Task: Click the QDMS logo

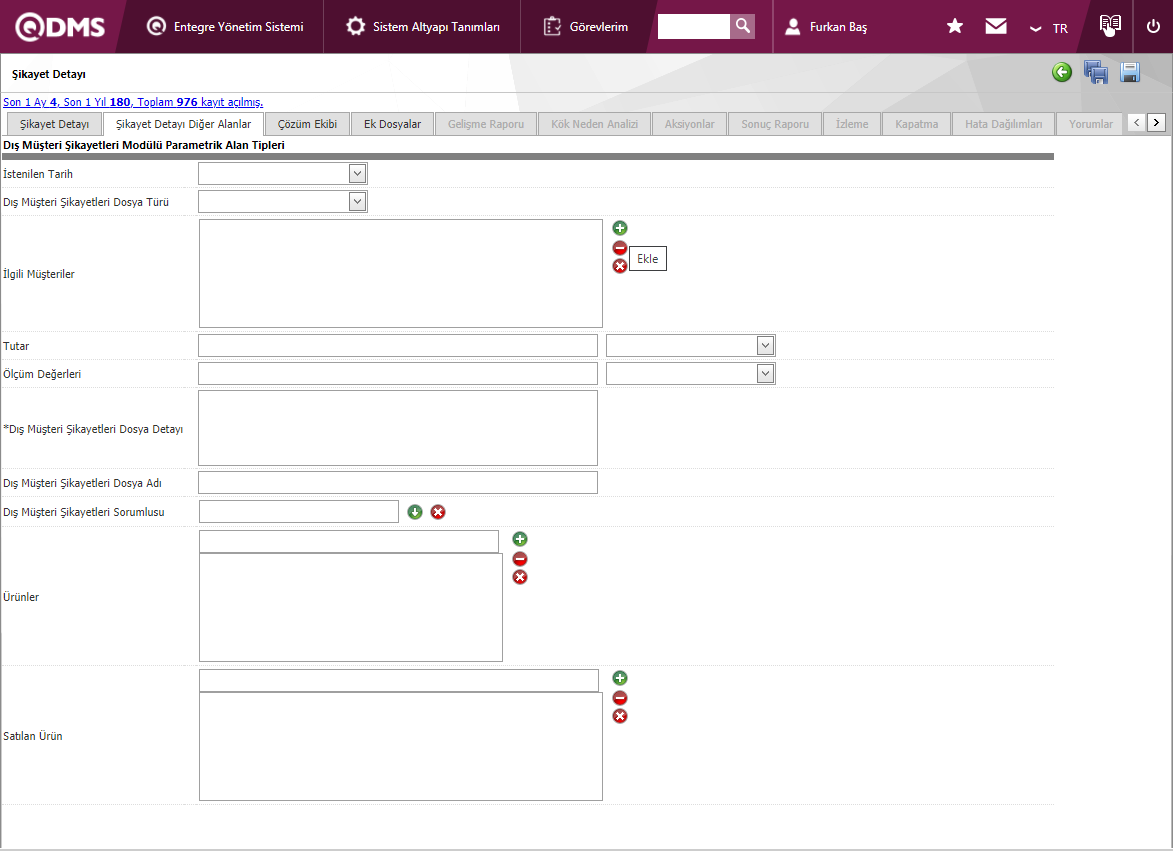Action: click(x=60, y=27)
